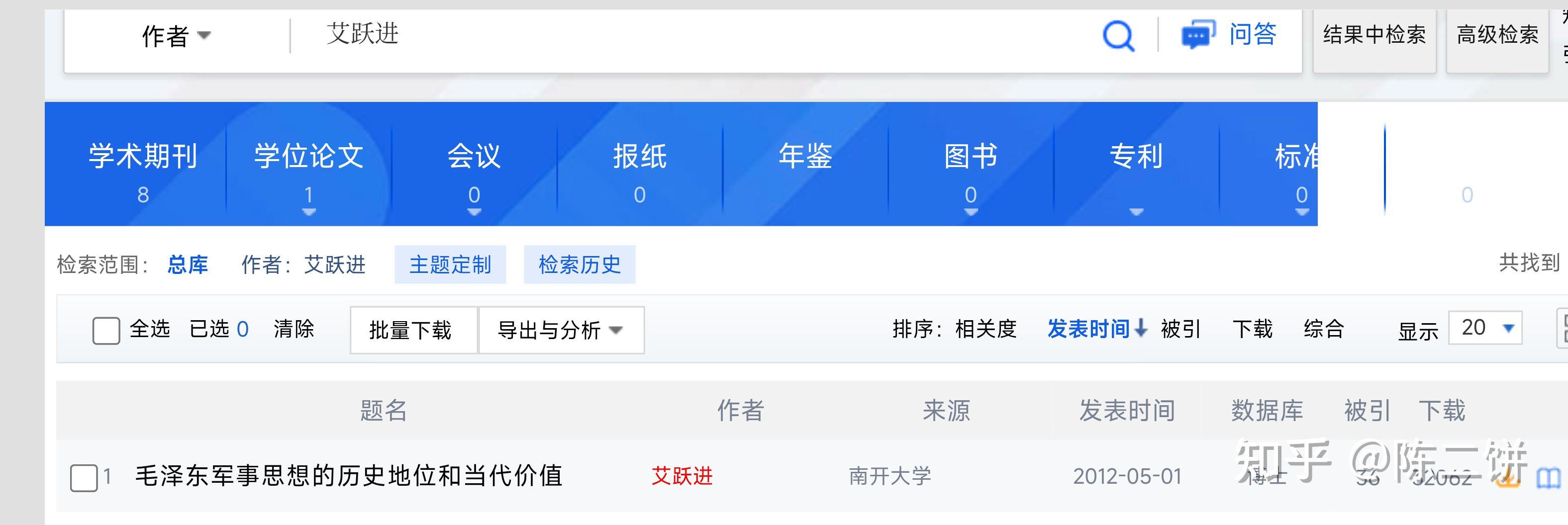Switch to the 学位论文 tab

[x=308, y=156]
